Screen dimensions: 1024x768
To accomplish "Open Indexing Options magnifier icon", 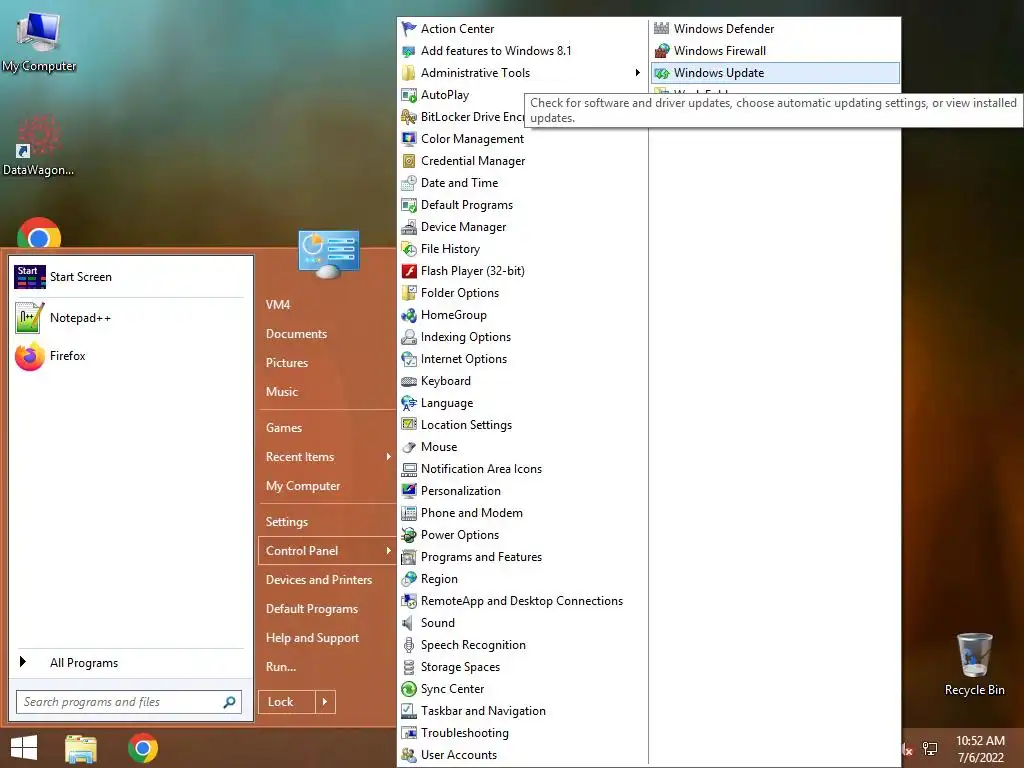I will click(x=409, y=337).
